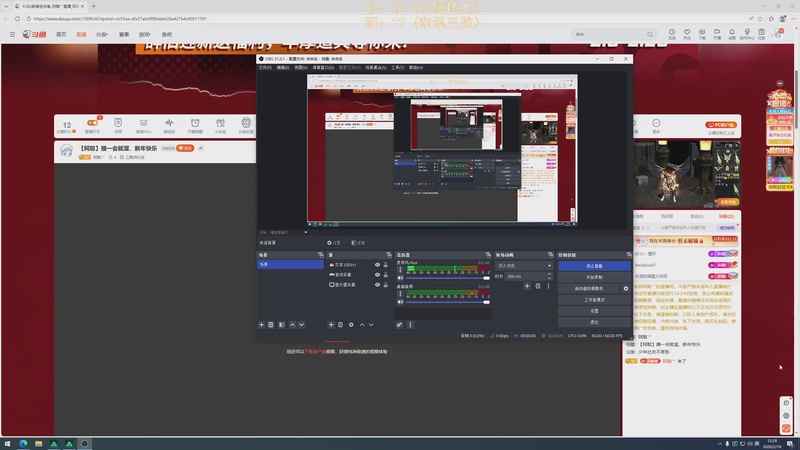Open desktop audio channel options dots

[401, 294]
